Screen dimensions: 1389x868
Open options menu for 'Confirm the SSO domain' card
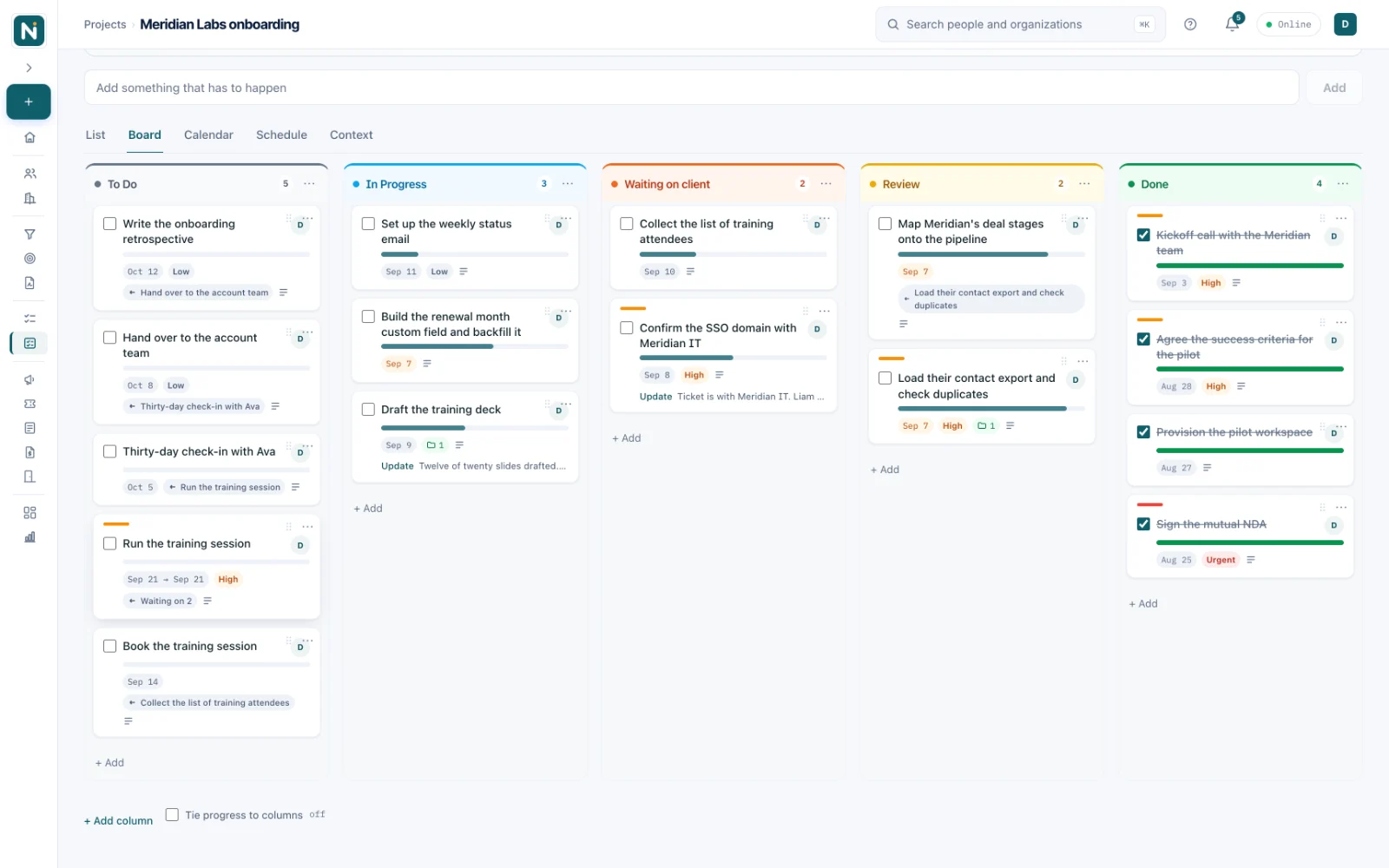824,311
